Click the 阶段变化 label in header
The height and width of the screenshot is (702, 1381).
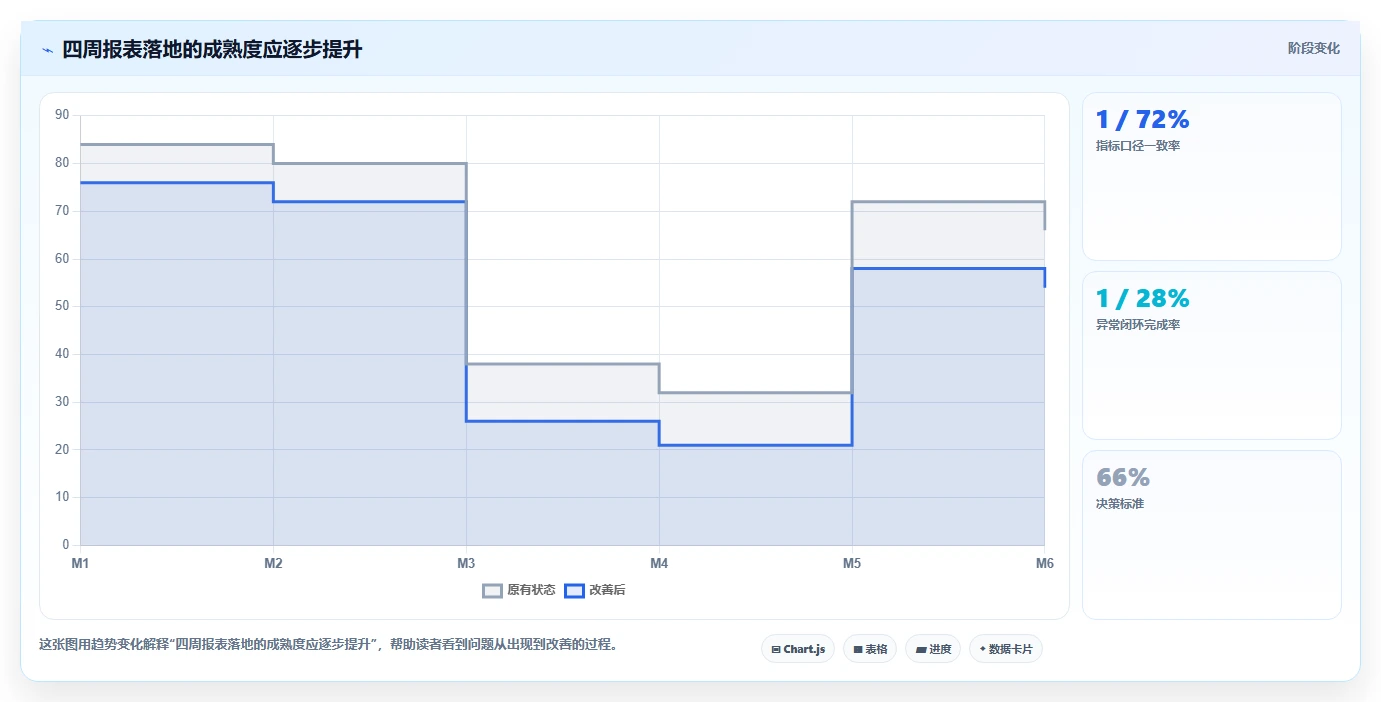coord(1313,48)
